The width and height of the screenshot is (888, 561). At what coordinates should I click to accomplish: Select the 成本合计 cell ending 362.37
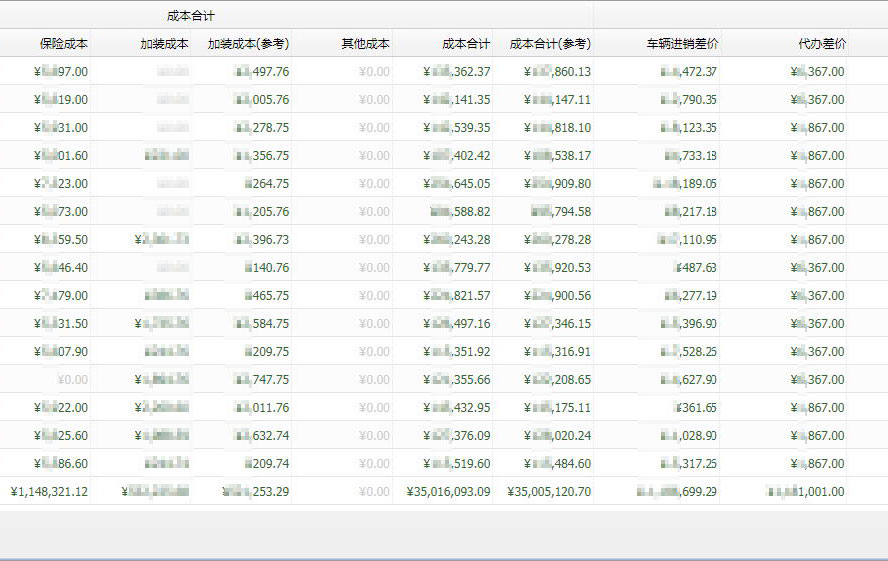coord(457,72)
